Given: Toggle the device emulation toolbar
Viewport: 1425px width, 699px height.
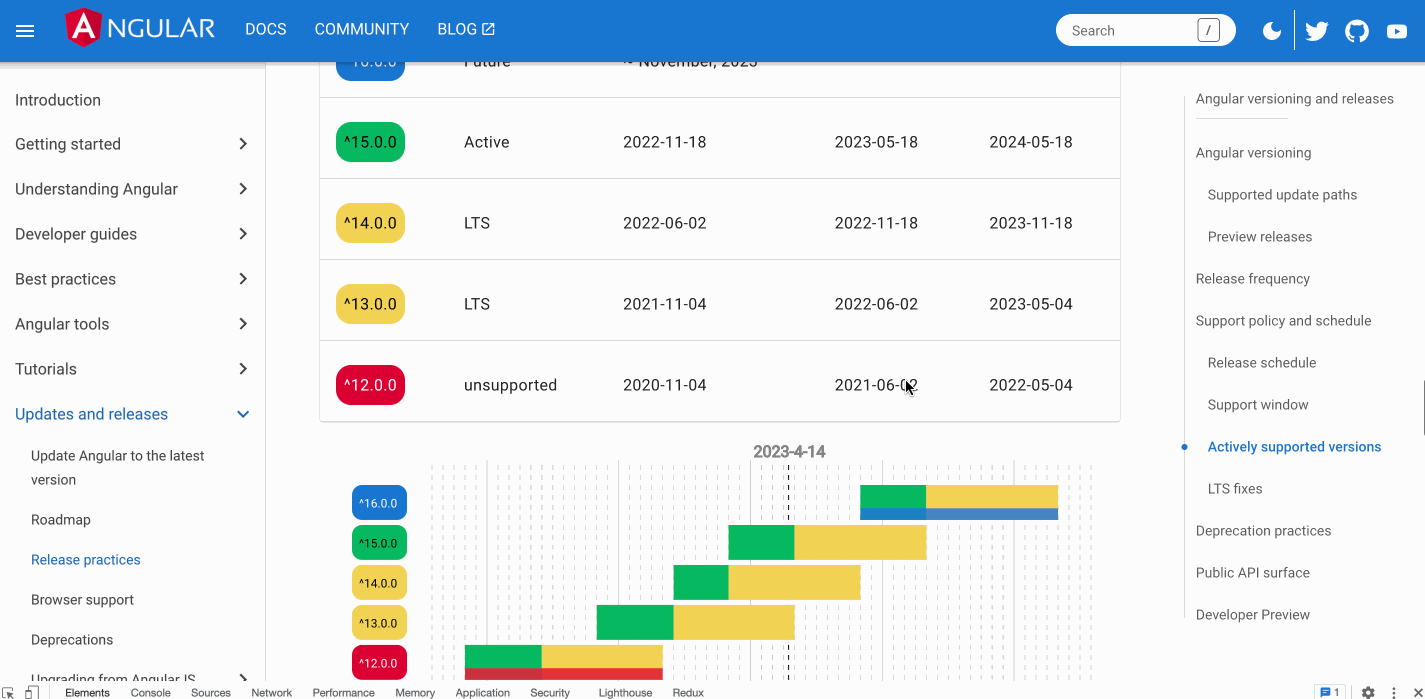Looking at the screenshot, I should pos(30,692).
